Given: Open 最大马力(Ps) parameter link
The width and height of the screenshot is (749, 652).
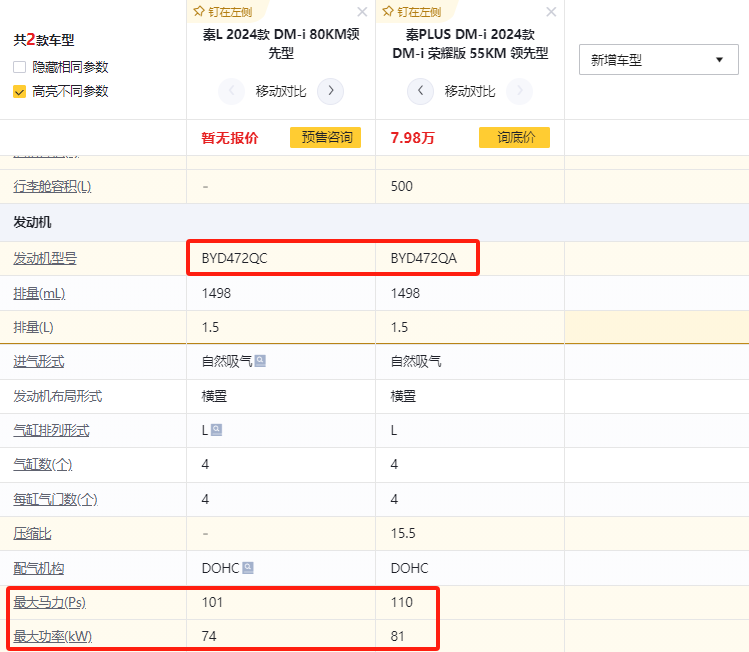Looking at the screenshot, I should click(x=50, y=602).
